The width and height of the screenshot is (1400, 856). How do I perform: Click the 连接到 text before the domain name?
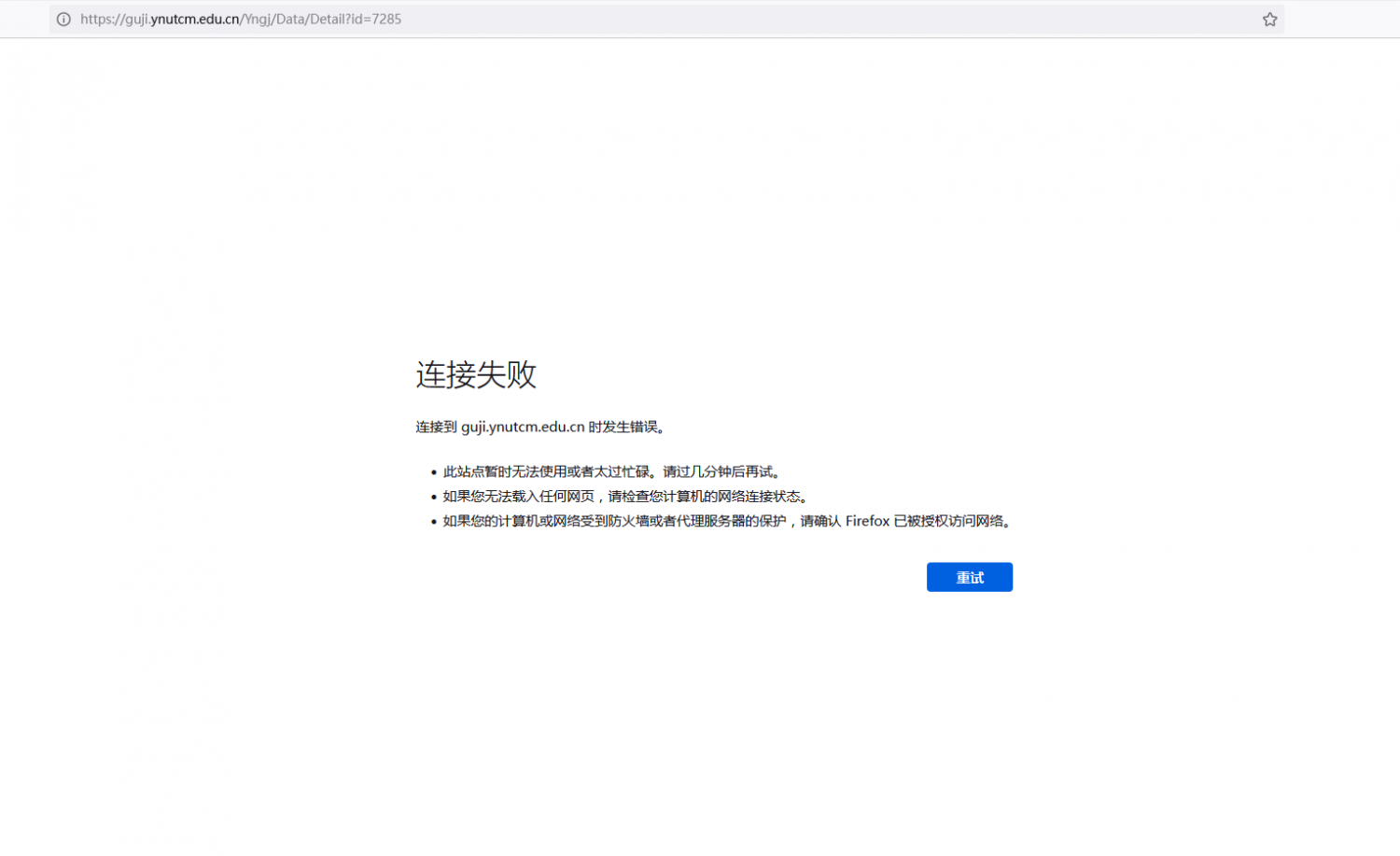436,427
